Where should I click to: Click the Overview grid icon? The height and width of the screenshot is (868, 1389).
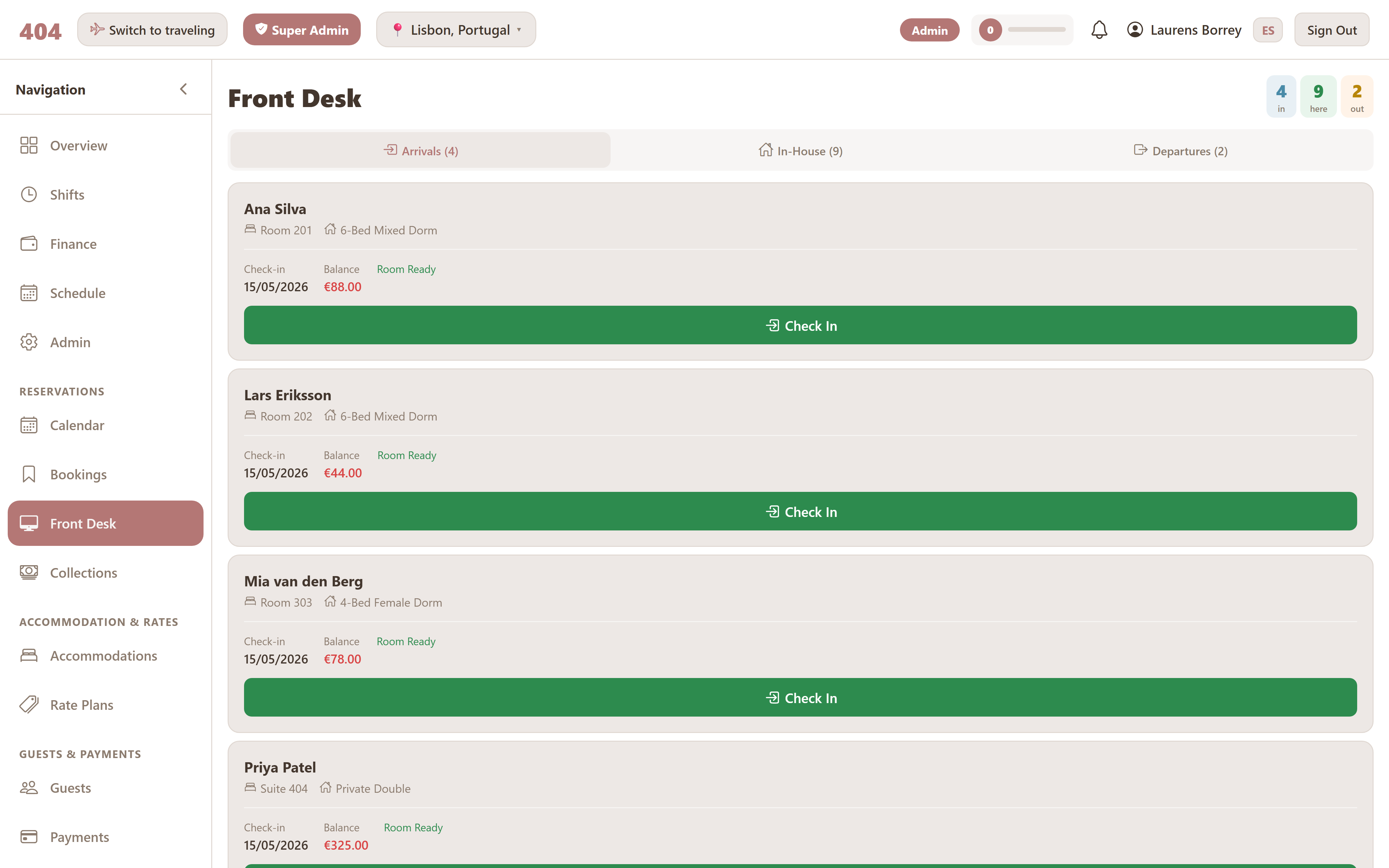29,145
